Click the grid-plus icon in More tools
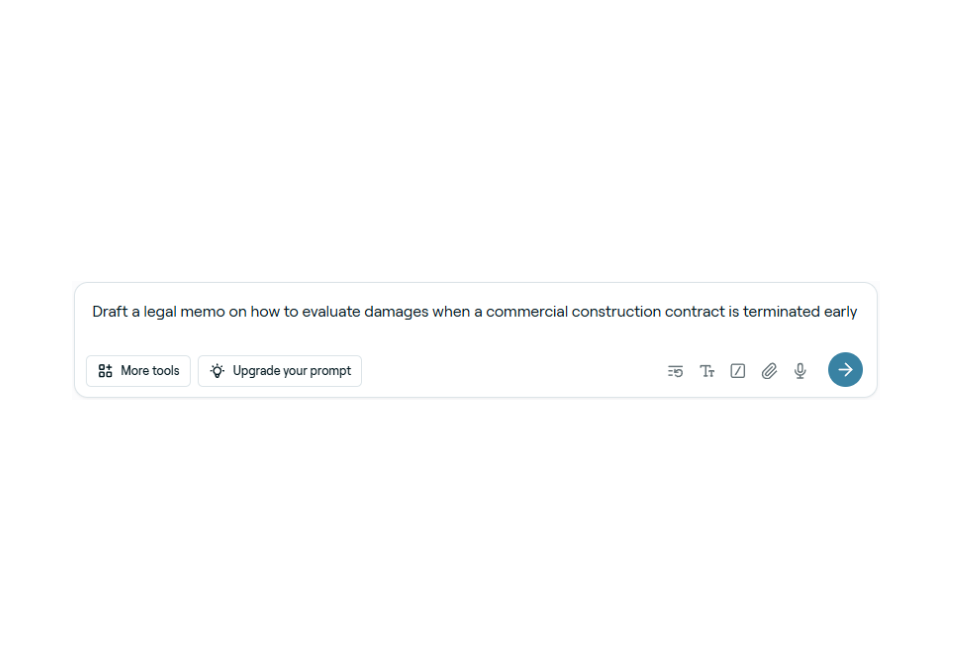This screenshot has width=961, height=670. click(105, 371)
